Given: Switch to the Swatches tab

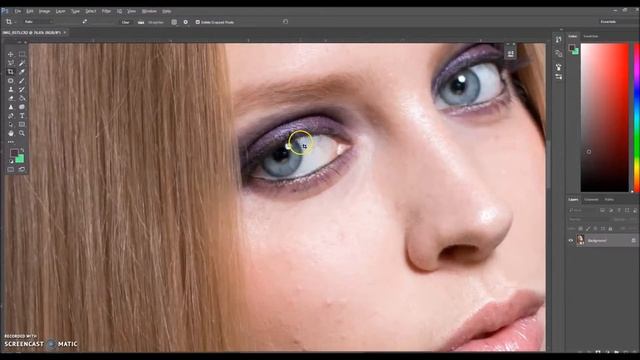Looking at the screenshot, I should pos(591,36).
